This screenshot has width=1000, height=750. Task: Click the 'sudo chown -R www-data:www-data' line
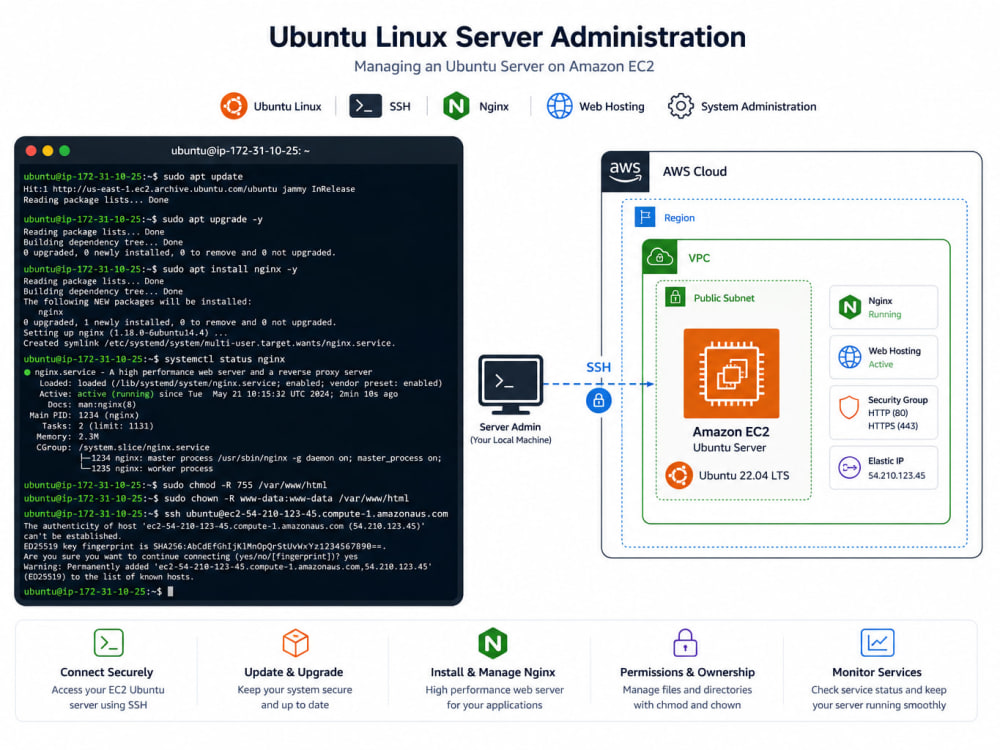point(216,499)
